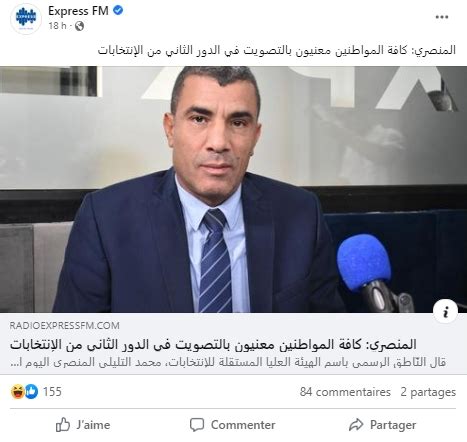Click the Commenter button
467x442 pixels.
[x=233, y=425]
